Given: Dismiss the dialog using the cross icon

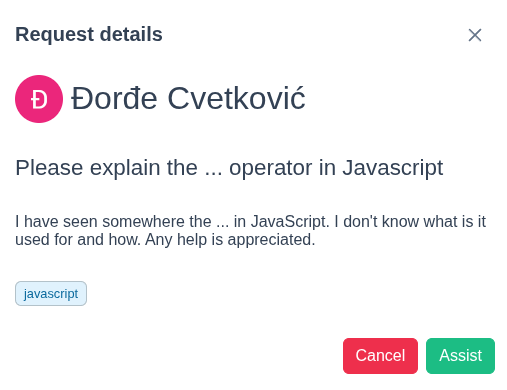Looking at the screenshot, I should pyautogui.click(x=475, y=35).
